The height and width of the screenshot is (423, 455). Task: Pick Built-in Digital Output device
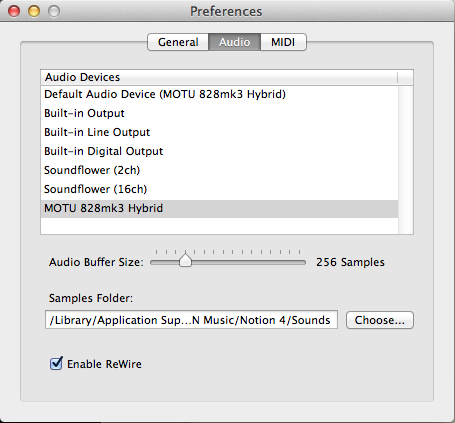pos(219,151)
